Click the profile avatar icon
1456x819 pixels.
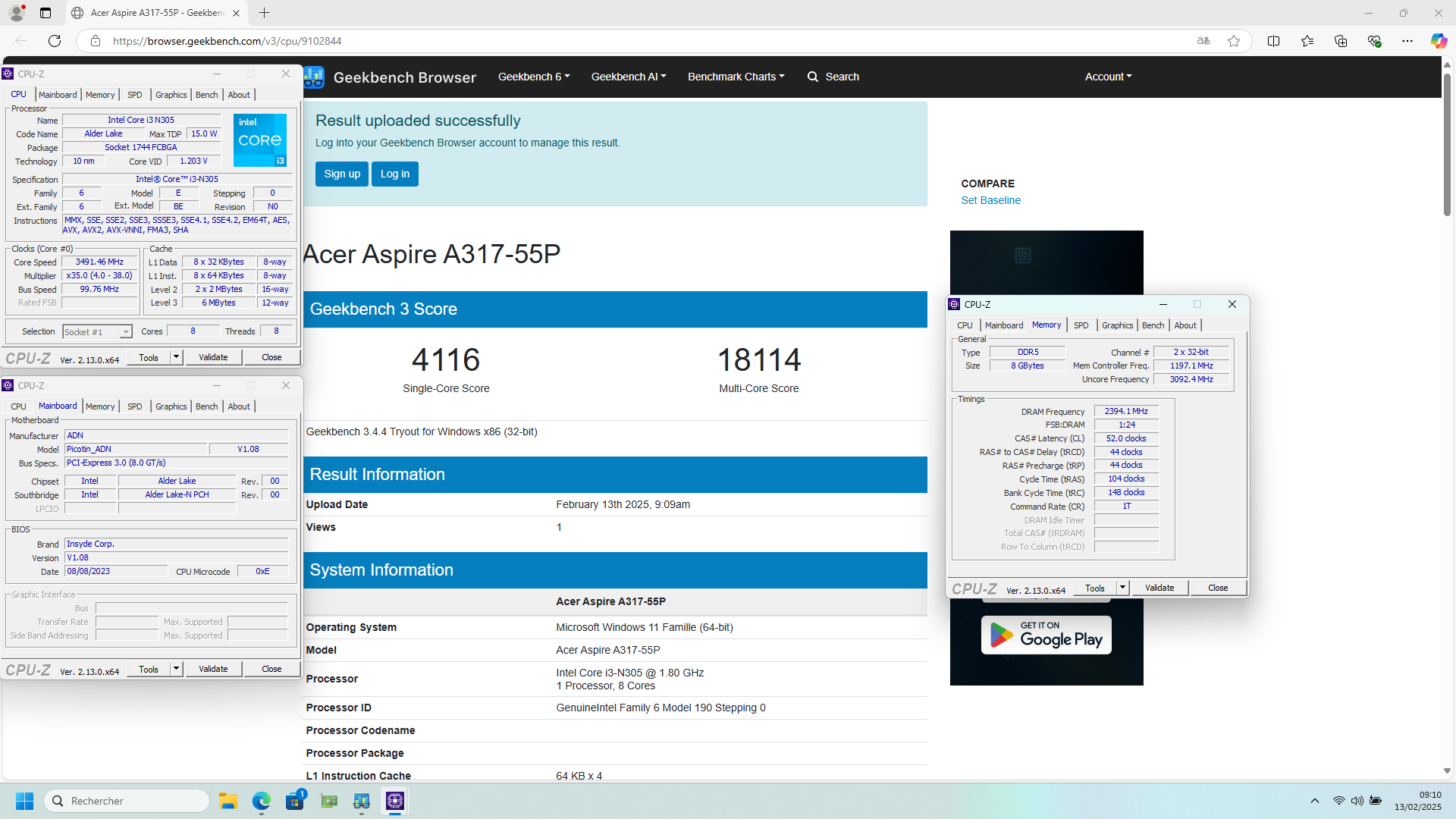pos(17,13)
